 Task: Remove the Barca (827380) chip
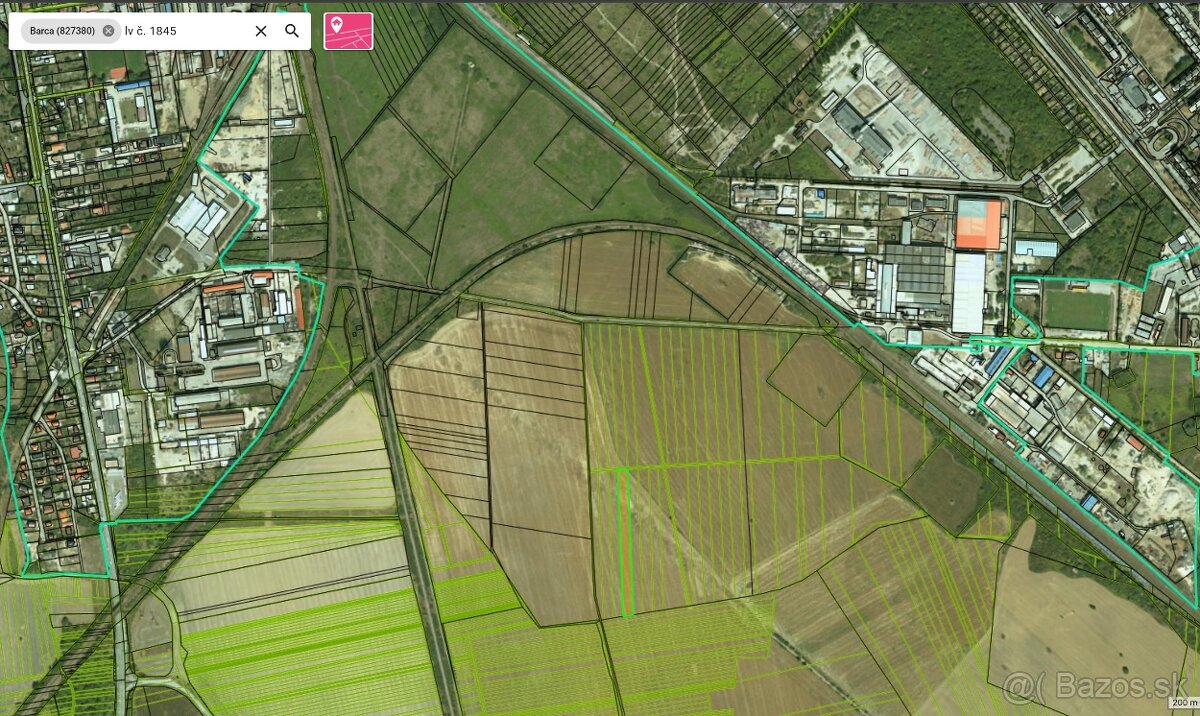point(108,31)
